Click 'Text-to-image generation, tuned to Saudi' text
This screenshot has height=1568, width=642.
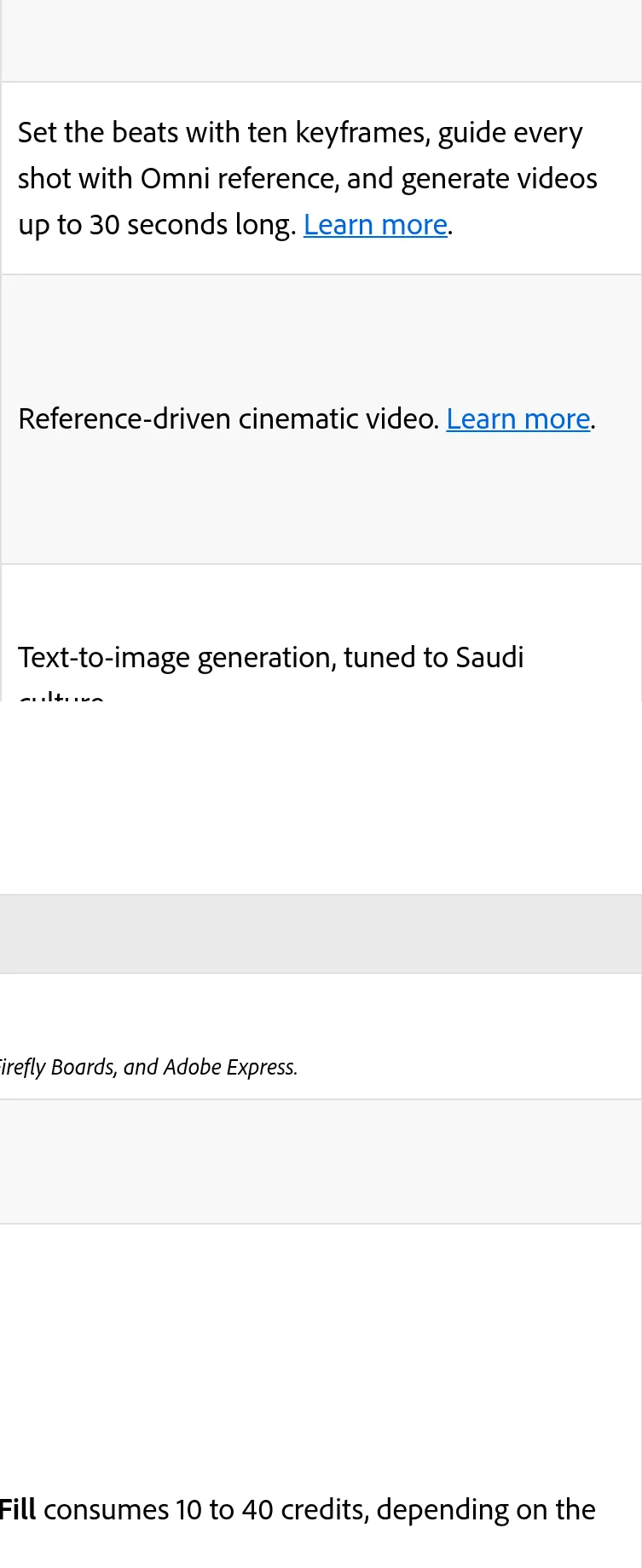coord(271,658)
